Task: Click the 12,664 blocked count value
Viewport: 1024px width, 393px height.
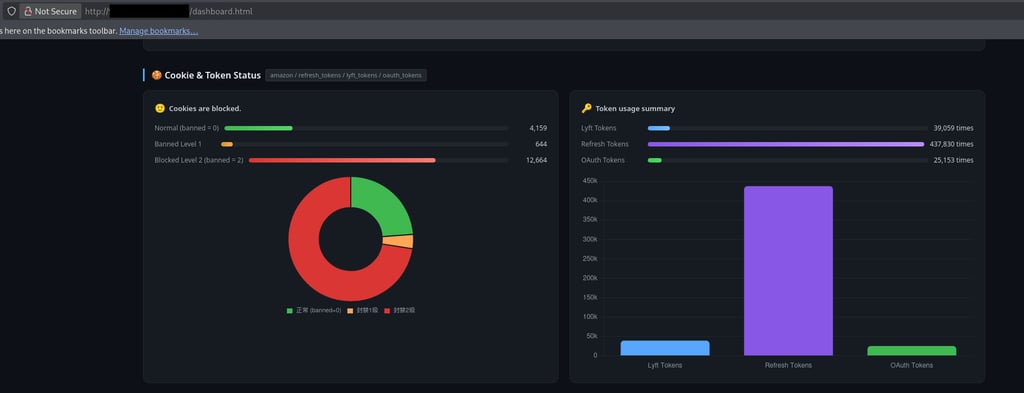Action: click(x=537, y=160)
